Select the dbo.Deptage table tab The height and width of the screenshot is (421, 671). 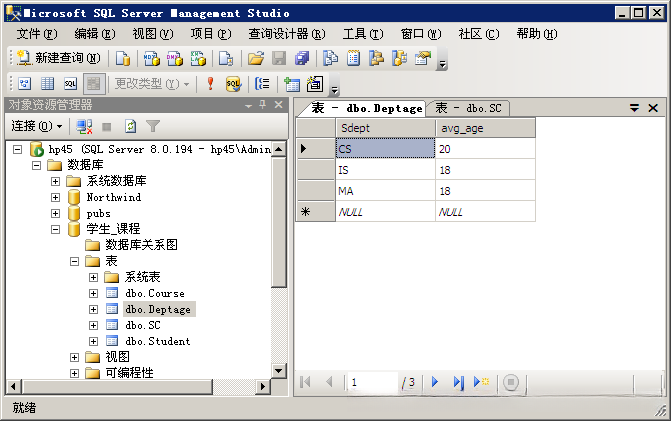[x=367, y=108]
